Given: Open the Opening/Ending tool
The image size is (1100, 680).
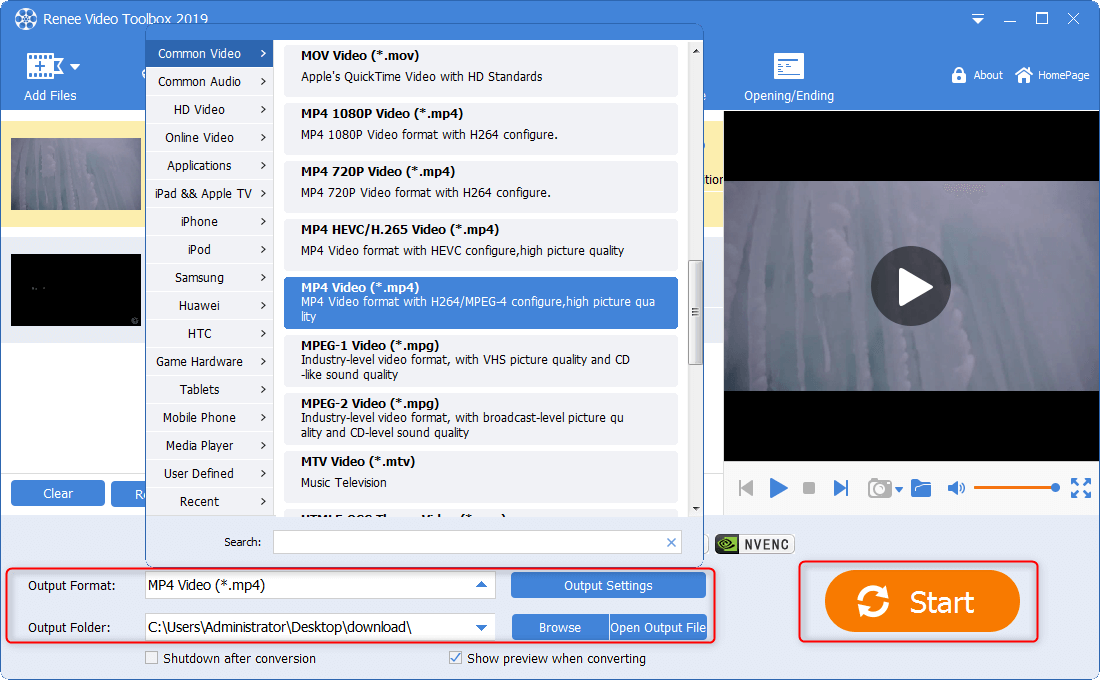Looking at the screenshot, I should (x=788, y=68).
